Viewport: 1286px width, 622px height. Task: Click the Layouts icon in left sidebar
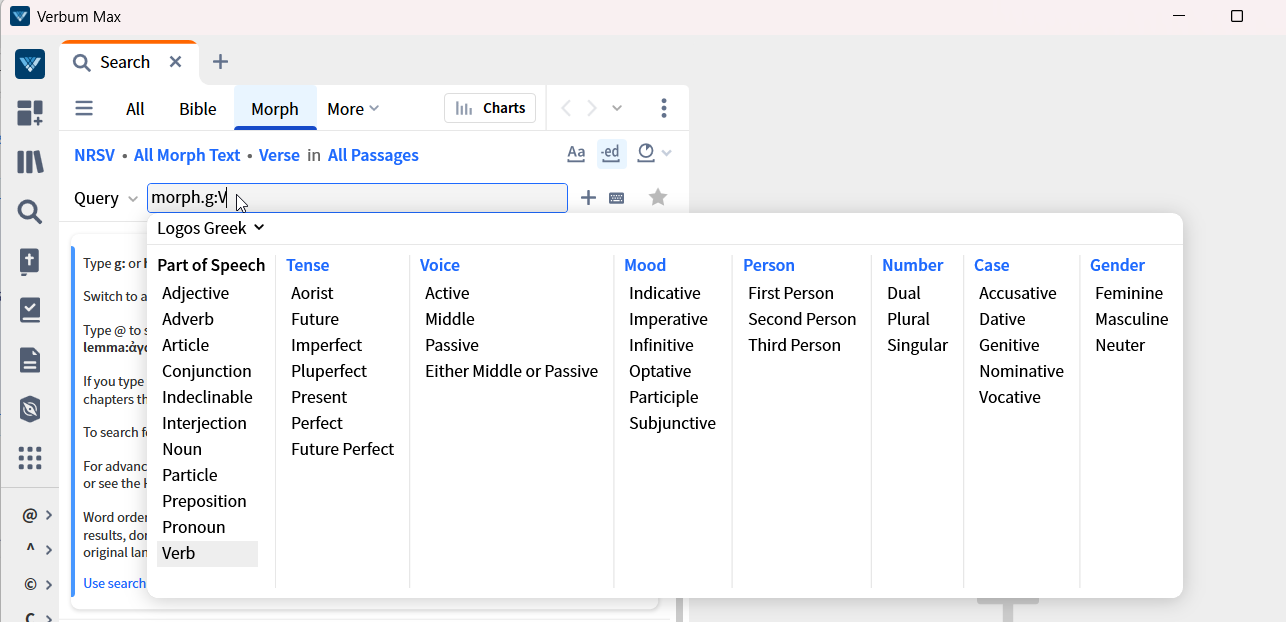pos(30,113)
